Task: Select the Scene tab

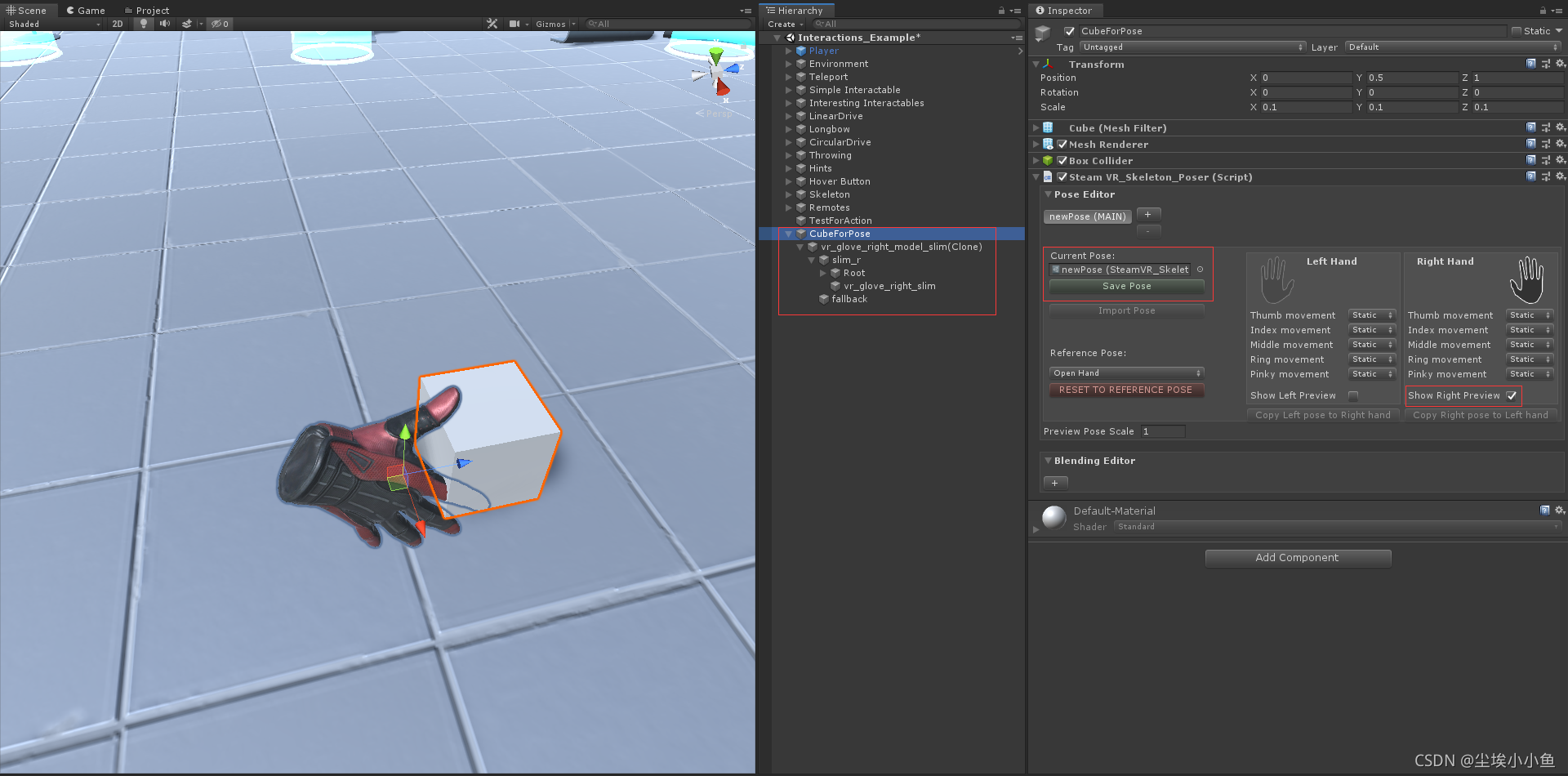Action: pos(27,11)
